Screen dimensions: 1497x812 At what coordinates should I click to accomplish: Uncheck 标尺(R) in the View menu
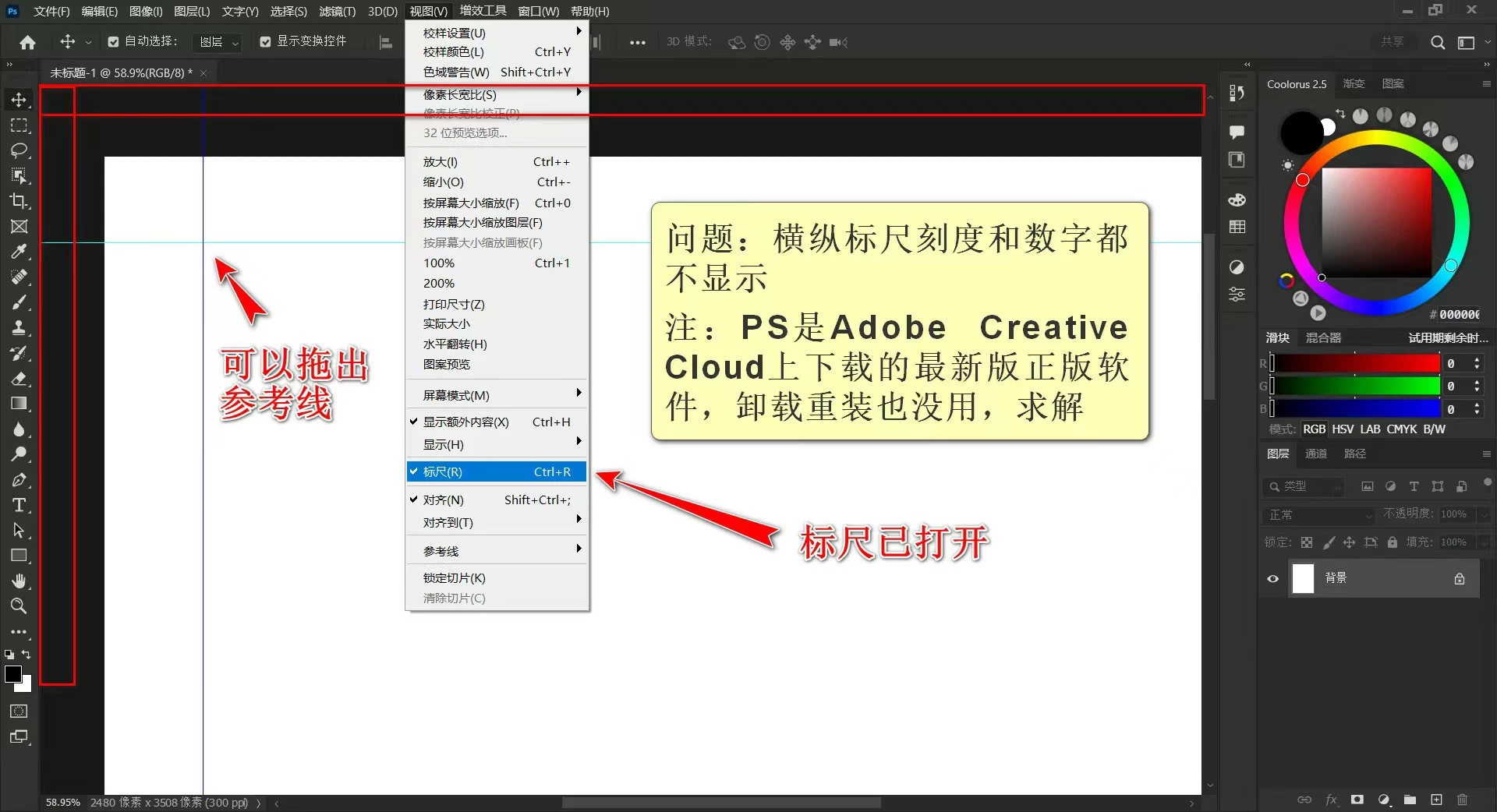click(497, 471)
